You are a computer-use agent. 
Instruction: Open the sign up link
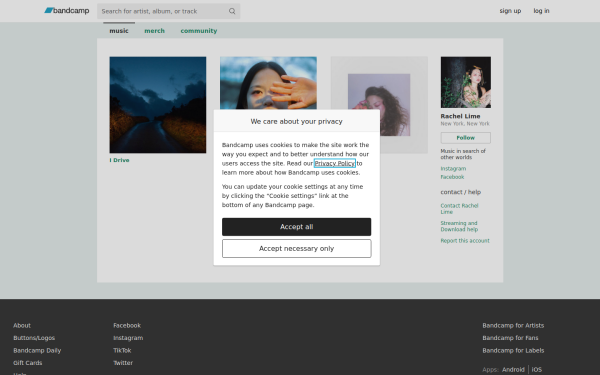point(510,11)
